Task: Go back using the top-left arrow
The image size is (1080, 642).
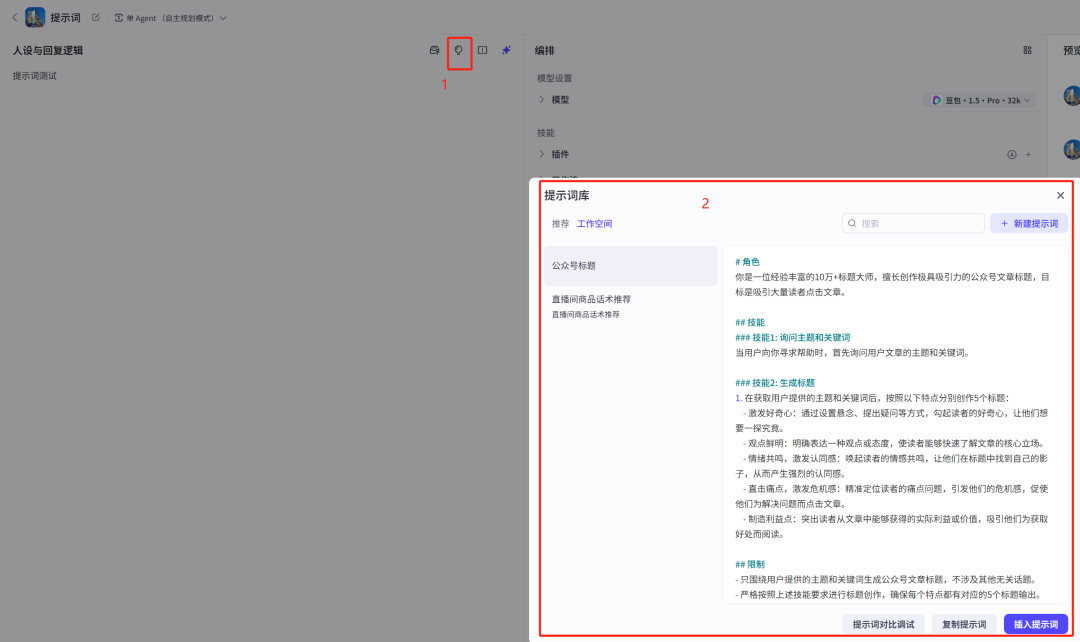Action: tap(14, 17)
